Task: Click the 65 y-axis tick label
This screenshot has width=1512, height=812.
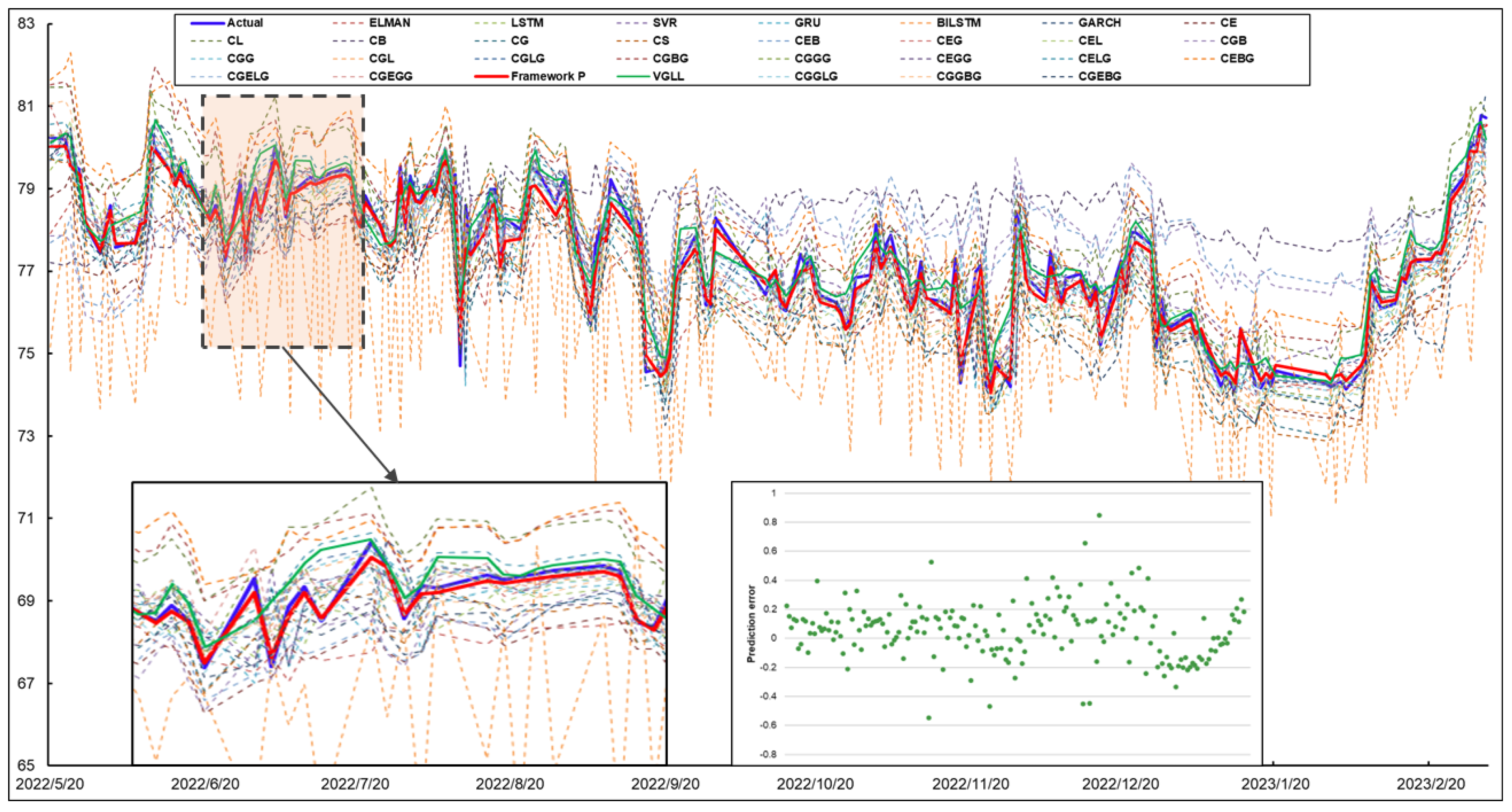Action: 26,765
